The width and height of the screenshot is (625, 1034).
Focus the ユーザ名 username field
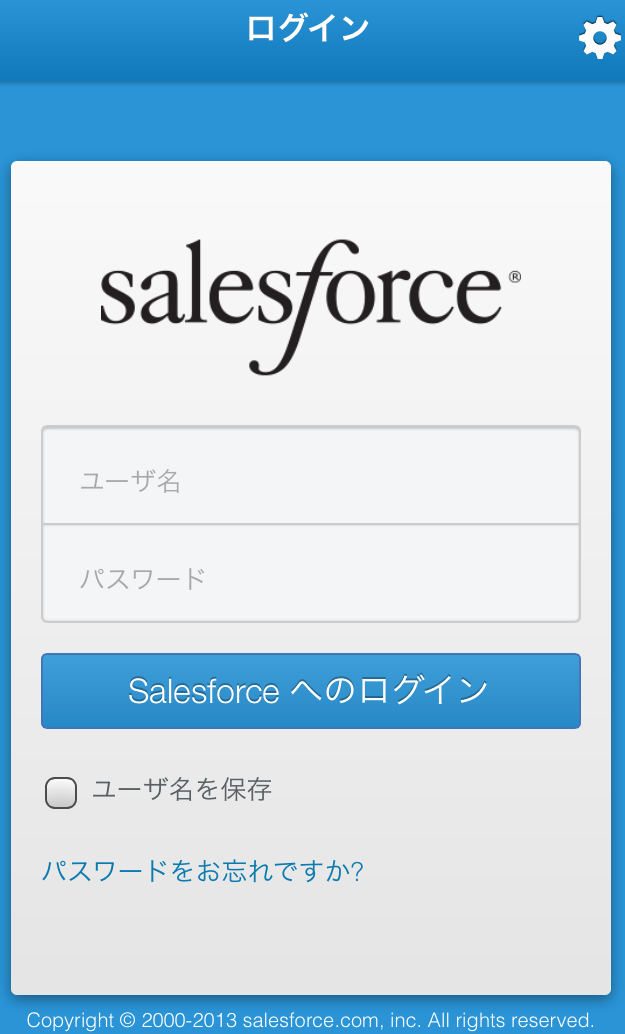(311, 476)
